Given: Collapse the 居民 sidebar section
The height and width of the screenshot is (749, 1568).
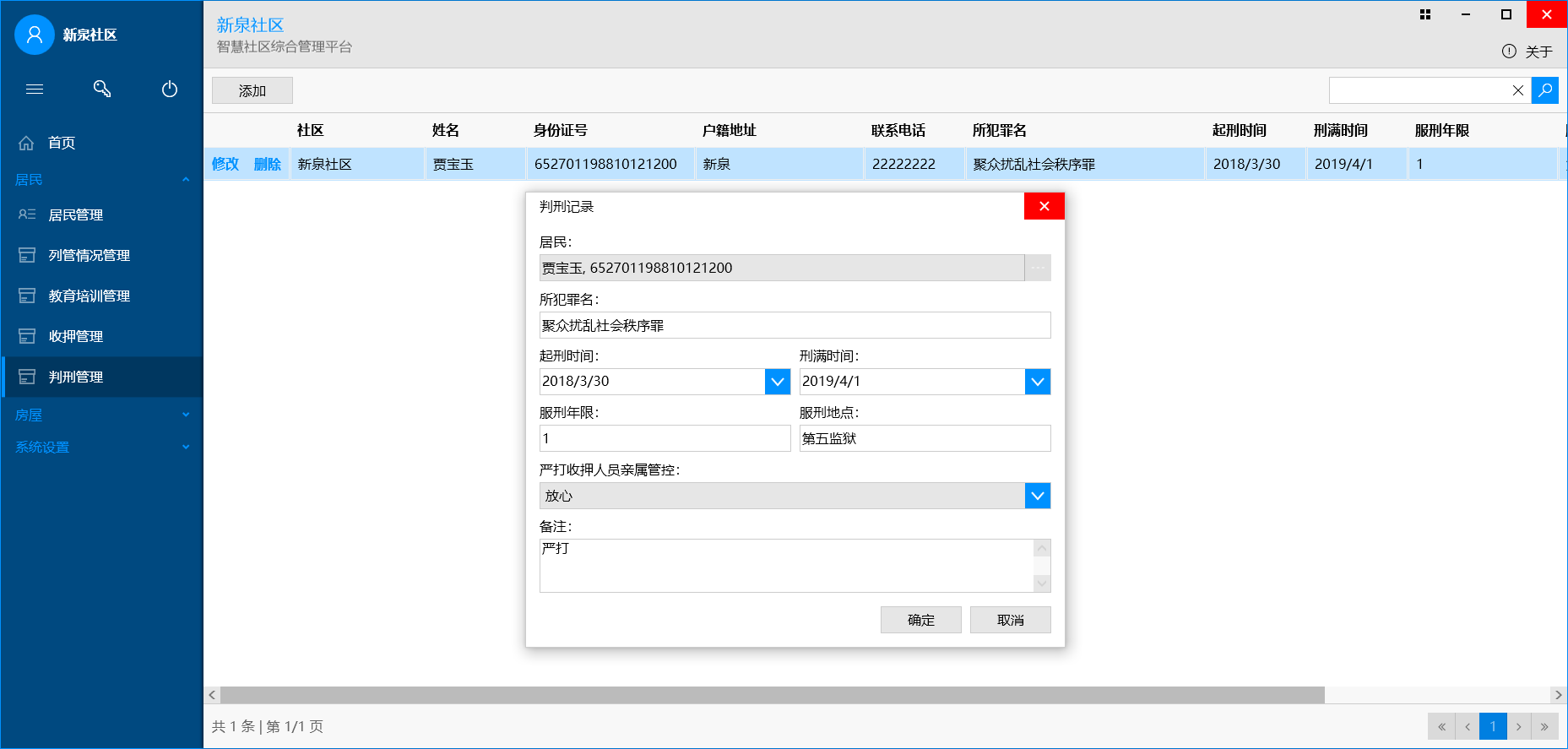Looking at the screenshot, I should [185, 180].
